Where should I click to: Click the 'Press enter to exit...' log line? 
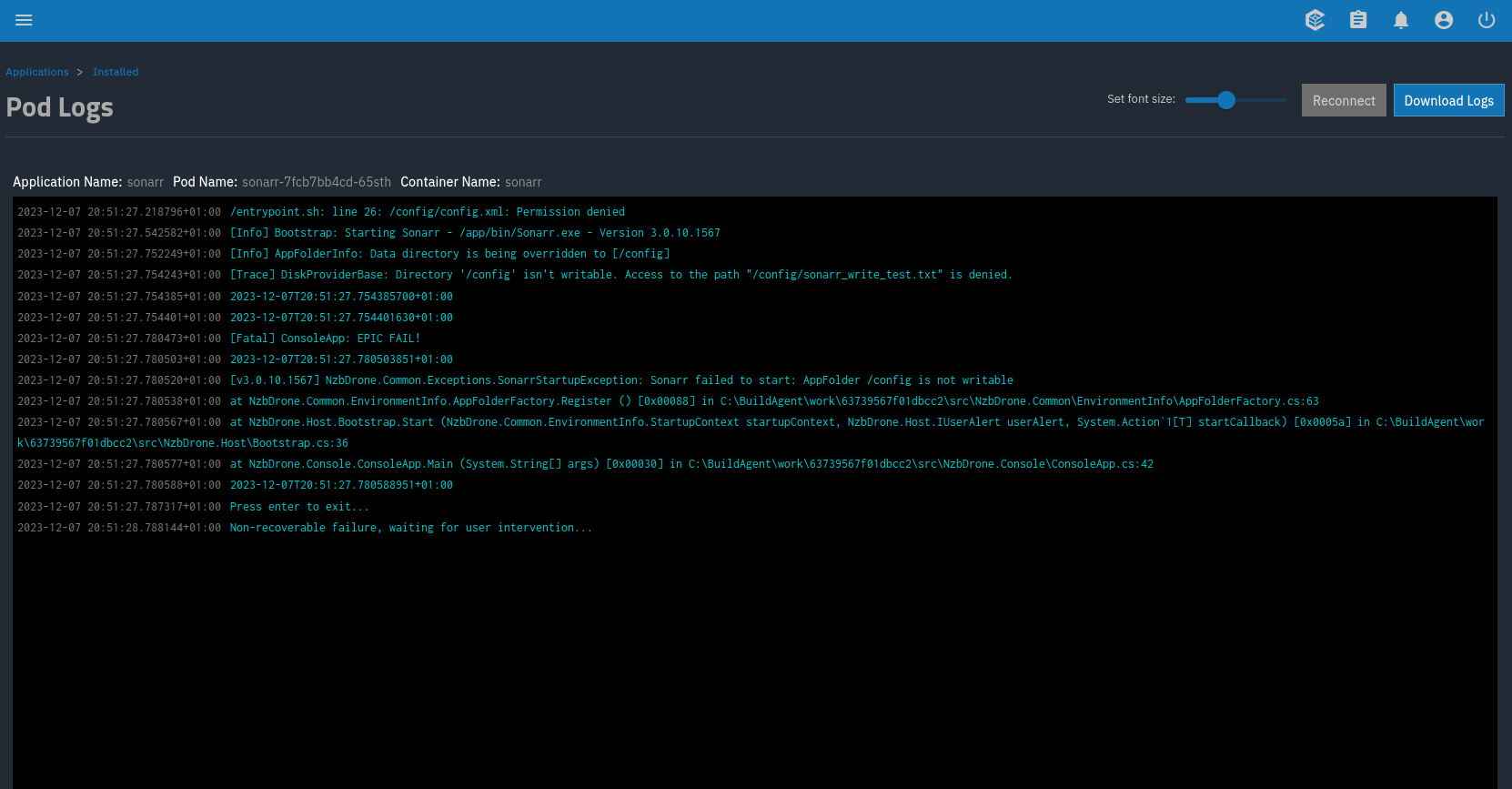click(299, 507)
